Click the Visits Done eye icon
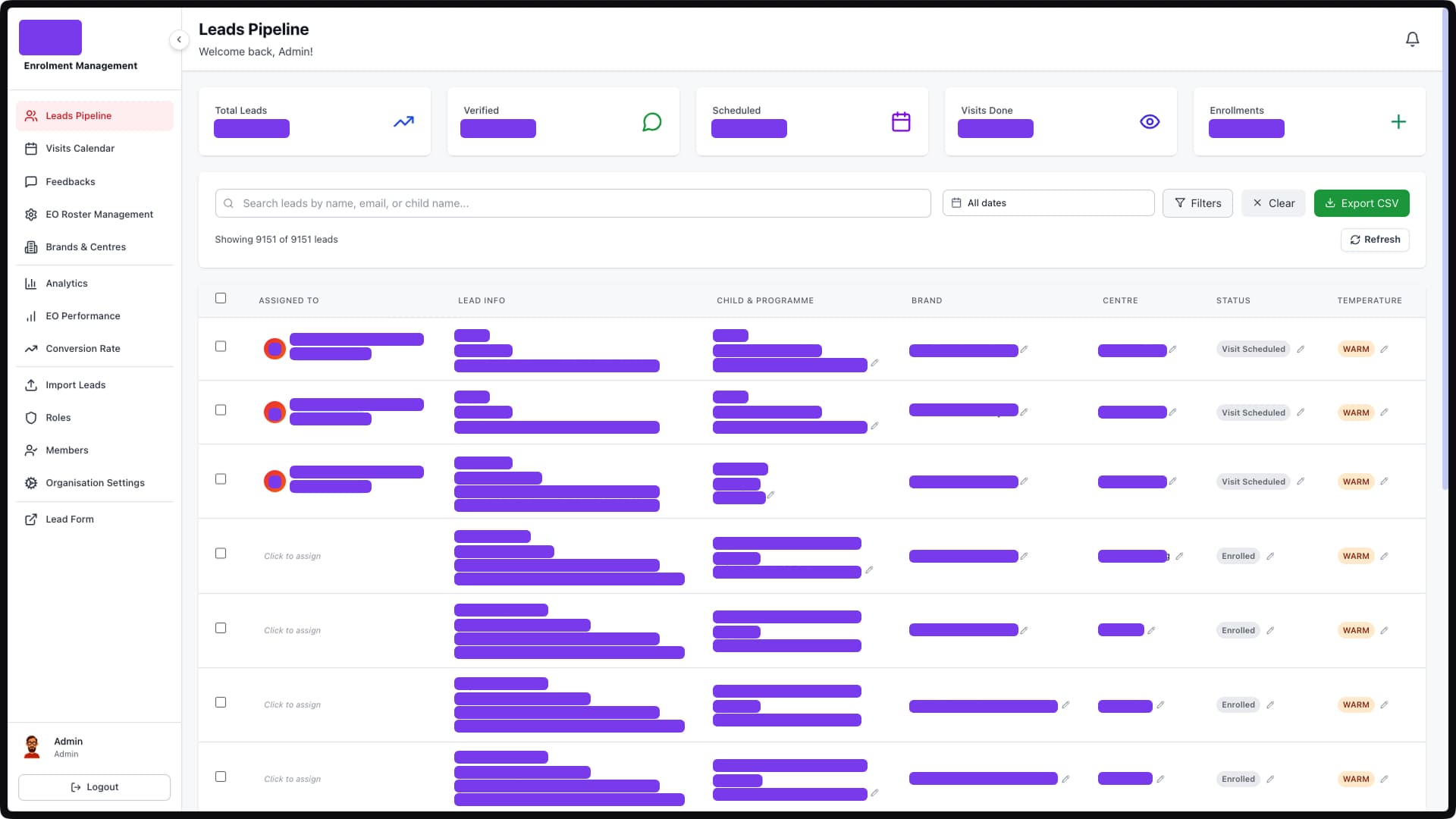Screen dimensions: 1456x819 click(1150, 121)
